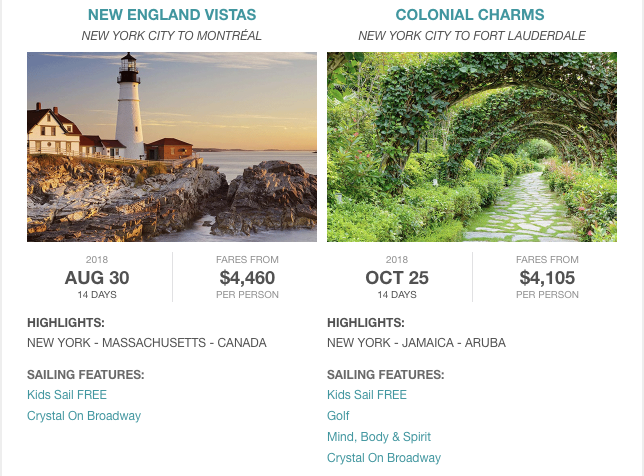644x476 pixels.
Task: Click the Sailing Features label under Colonial Charms
Action: [386, 375]
